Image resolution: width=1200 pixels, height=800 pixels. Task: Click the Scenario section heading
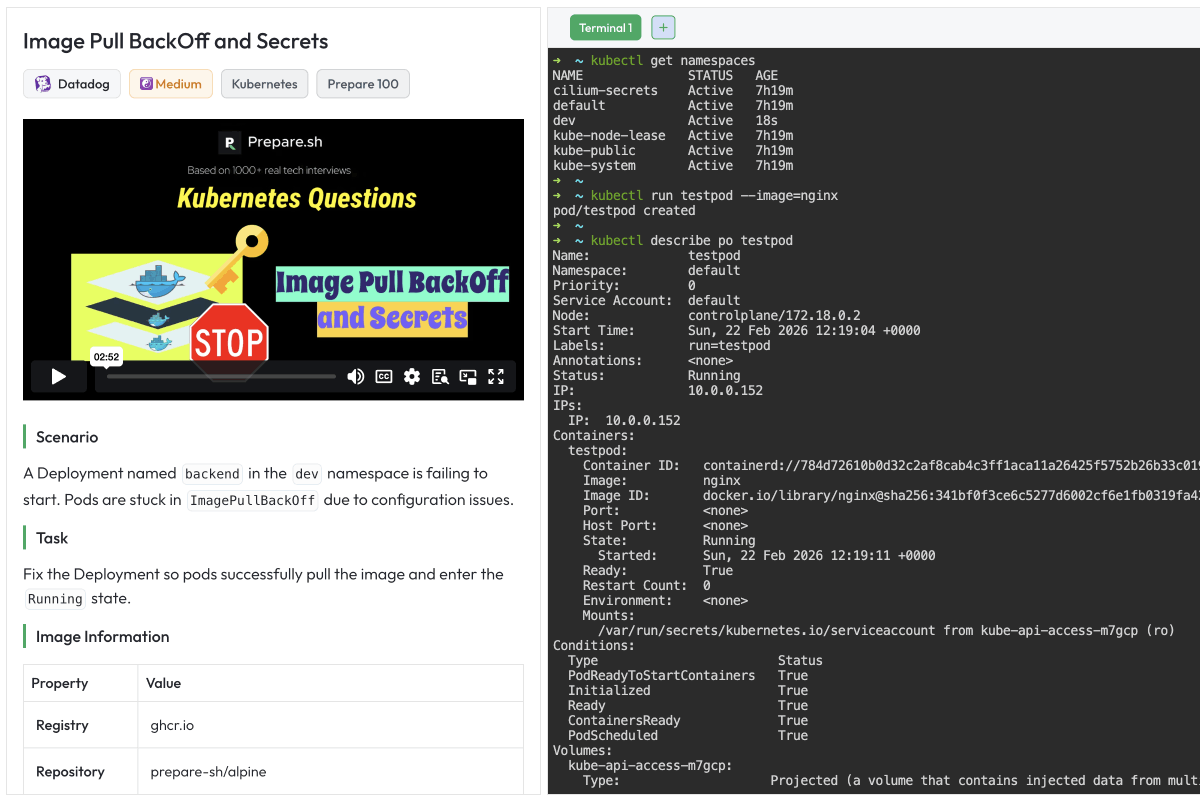click(x=67, y=437)
